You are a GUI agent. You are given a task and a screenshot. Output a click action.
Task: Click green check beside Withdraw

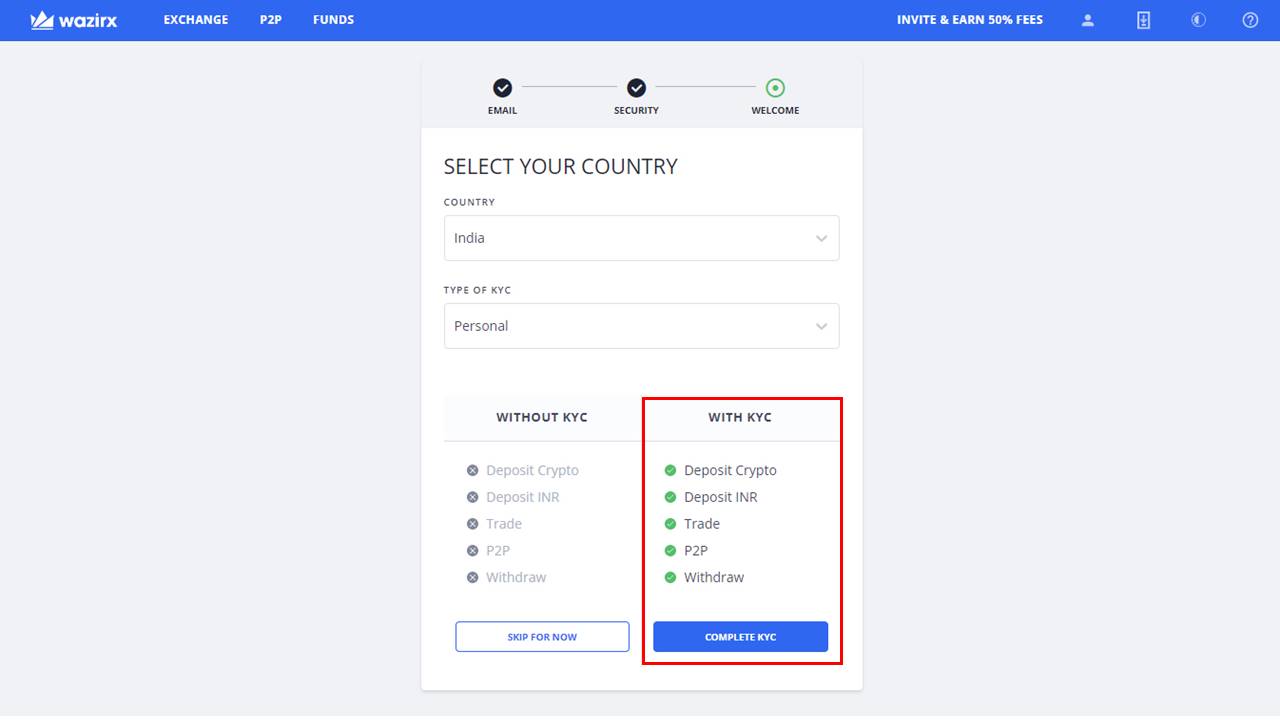(x=670, y=577)
